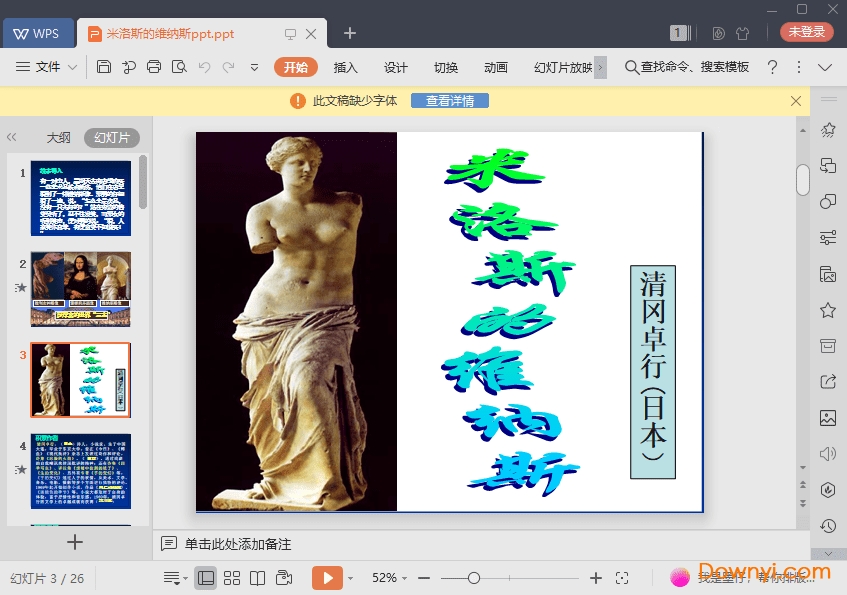Start slideshow with the red play button
The height and width of the screenshot is (595, 847).
(328, 578)
